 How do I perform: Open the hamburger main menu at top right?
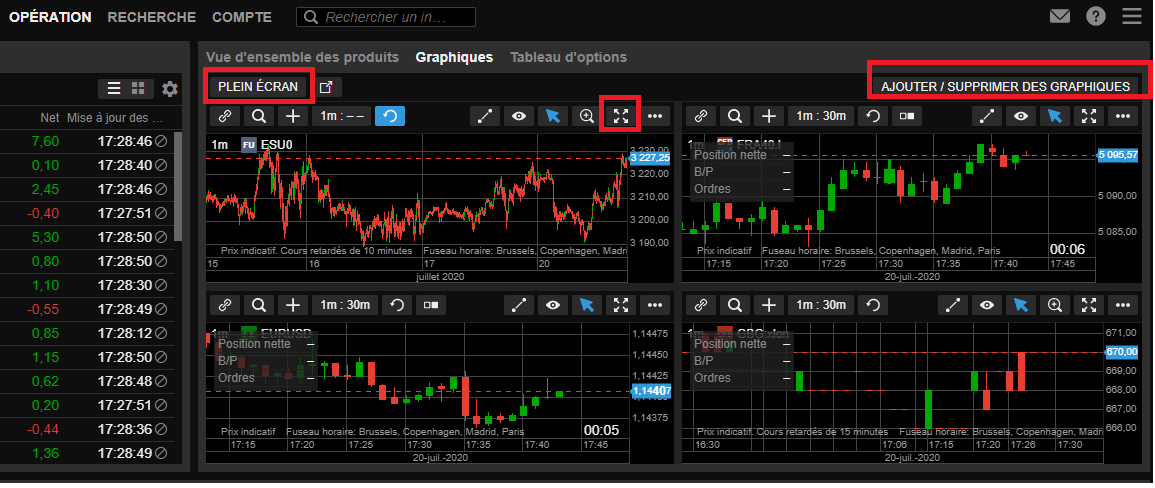pyautogui.click(x=1132, y=17)
